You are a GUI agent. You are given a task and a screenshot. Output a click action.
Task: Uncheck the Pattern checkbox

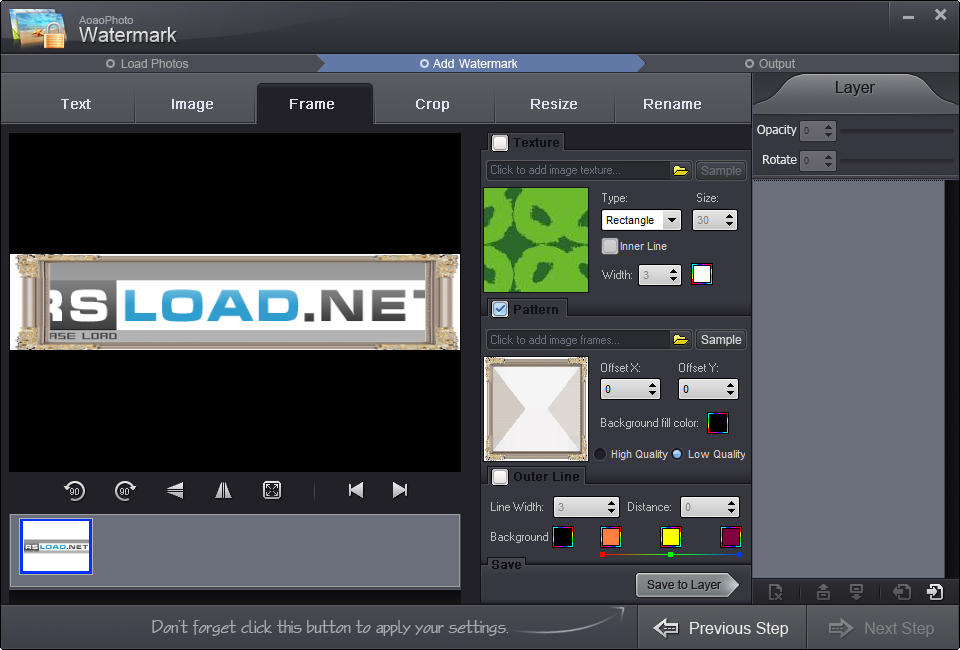(500, 309)
